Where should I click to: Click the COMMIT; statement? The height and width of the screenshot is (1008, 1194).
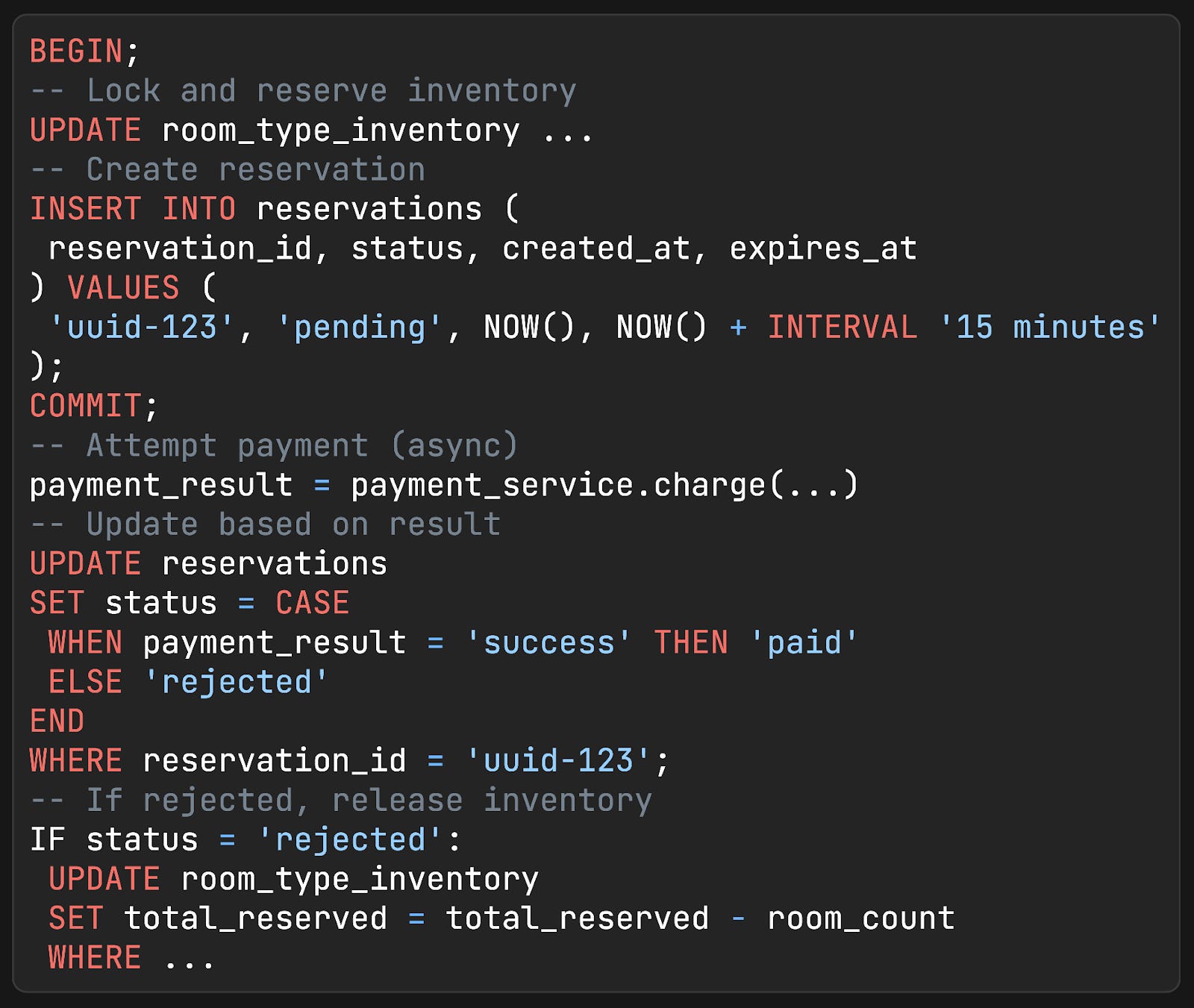[x=94, y=406]
